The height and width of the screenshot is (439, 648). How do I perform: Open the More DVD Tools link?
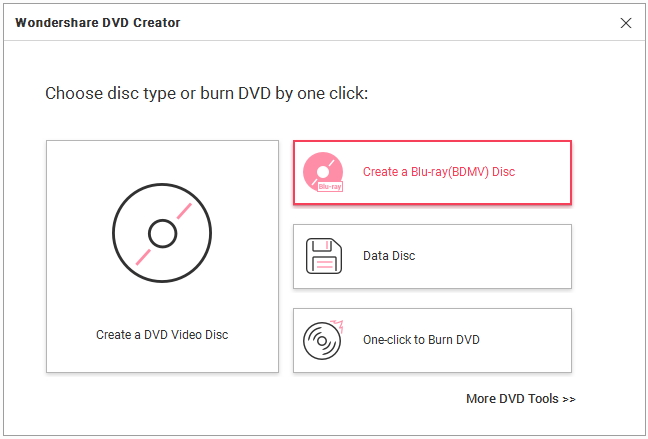[x=512, y=399]
